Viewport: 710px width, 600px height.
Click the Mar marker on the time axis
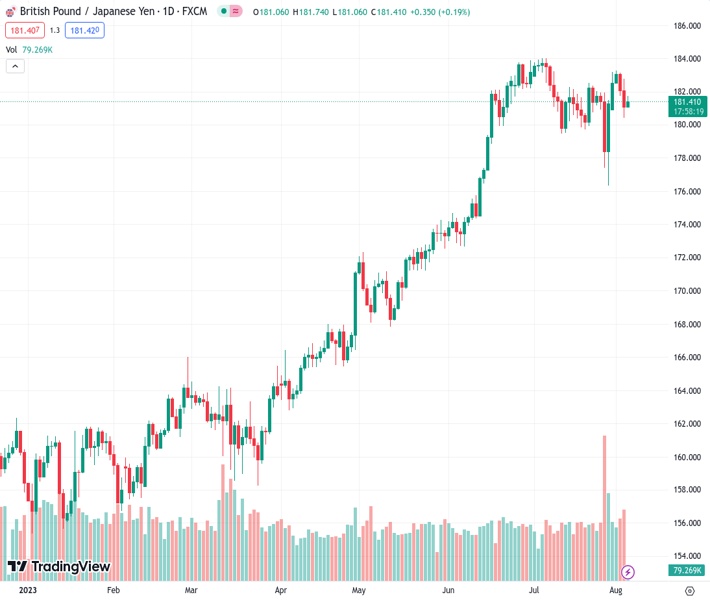[x=190, y=590]
